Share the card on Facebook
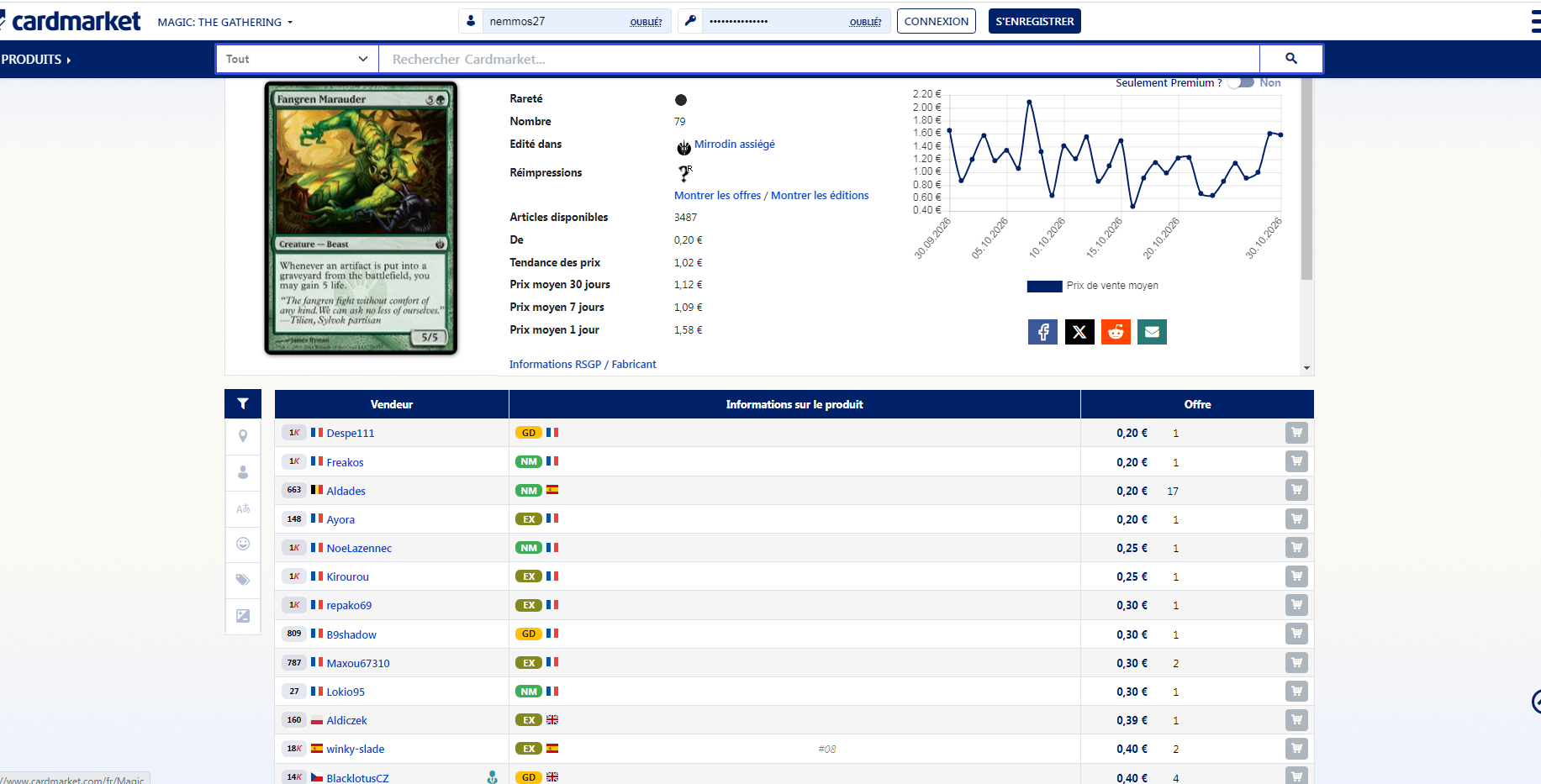Screen dimensions: 1541x784 [1042, 332]
